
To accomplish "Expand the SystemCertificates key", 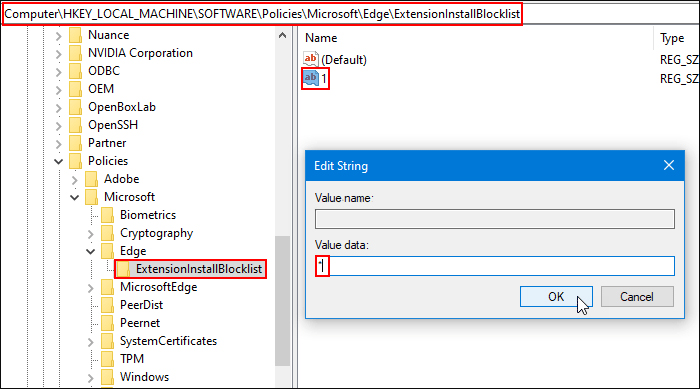I will (91, 342).
